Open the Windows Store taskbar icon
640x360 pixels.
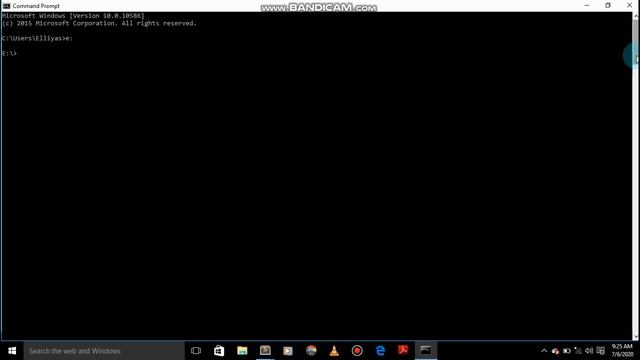(219, 351)
